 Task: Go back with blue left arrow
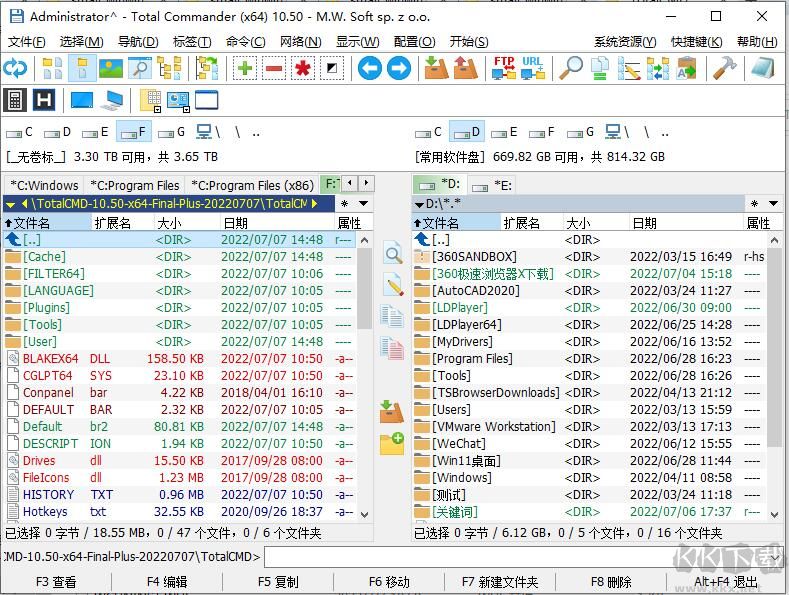pyautogui.click(x=370, y=68)
